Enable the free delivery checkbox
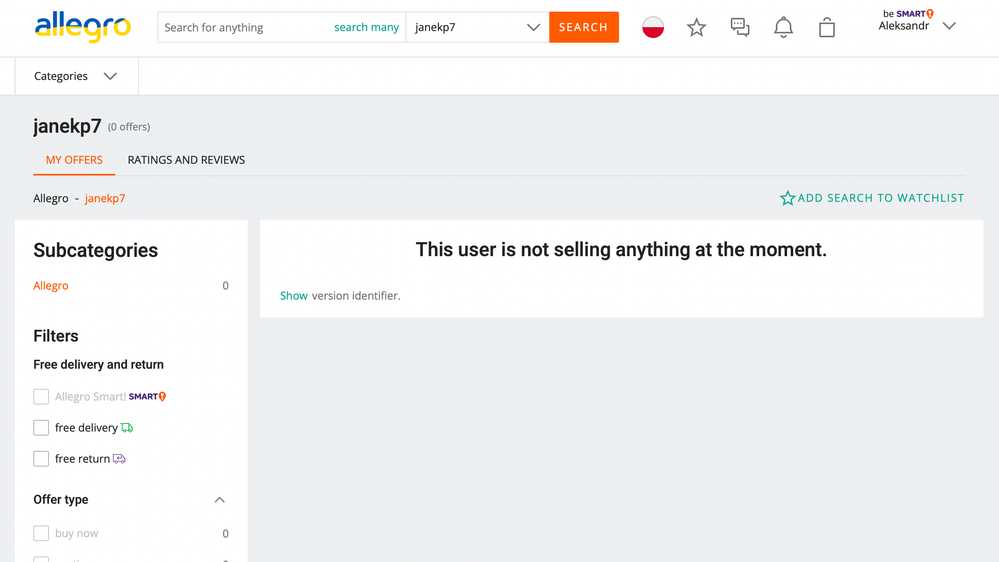This screenshot has width=999, height=562. click(x=41, y=428)
